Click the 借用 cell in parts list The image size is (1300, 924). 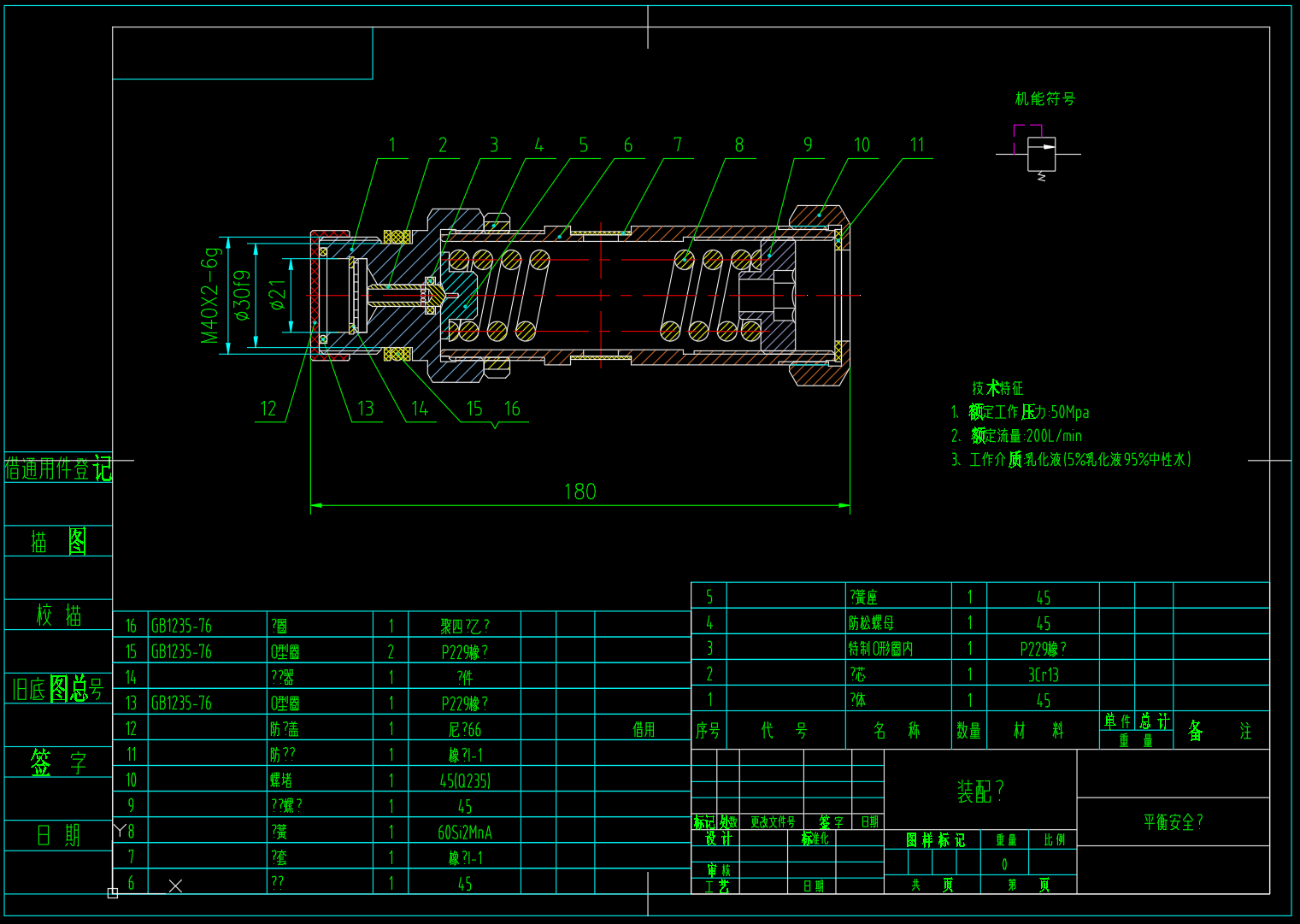(x=644, y=729)
